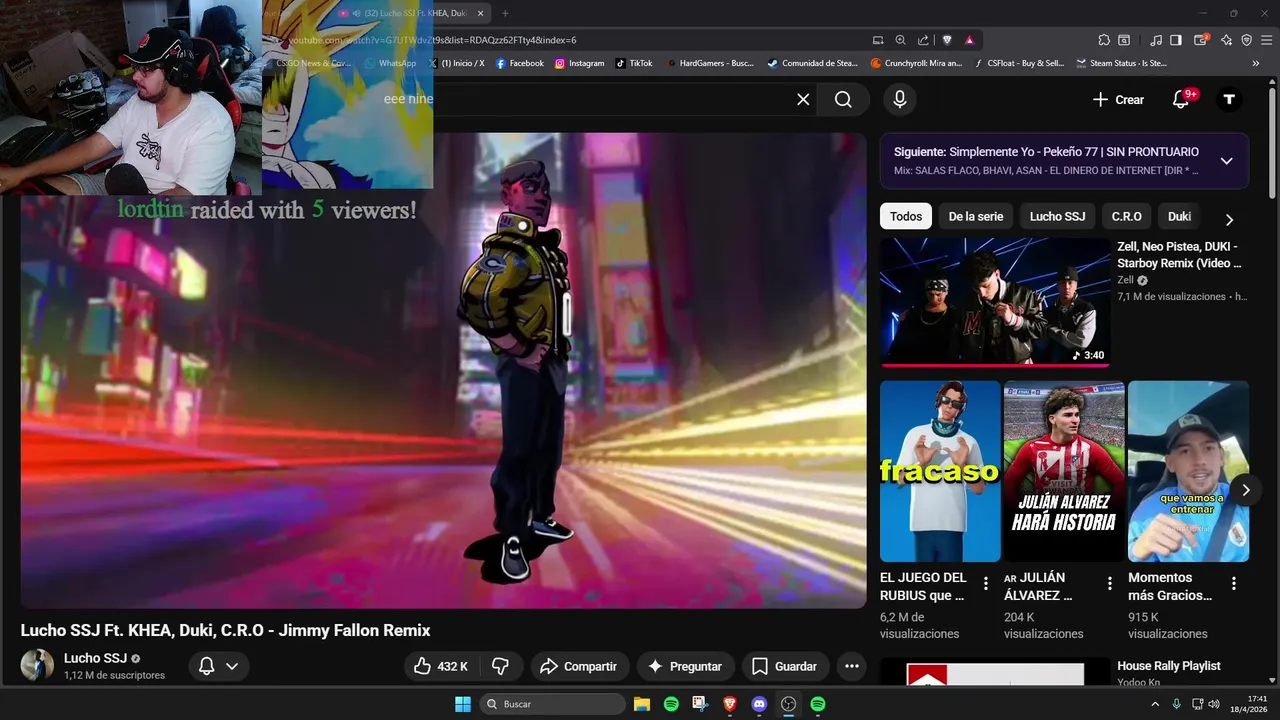
Task: Open the HardGamers bookmark
Action: (x=709, y=63)
